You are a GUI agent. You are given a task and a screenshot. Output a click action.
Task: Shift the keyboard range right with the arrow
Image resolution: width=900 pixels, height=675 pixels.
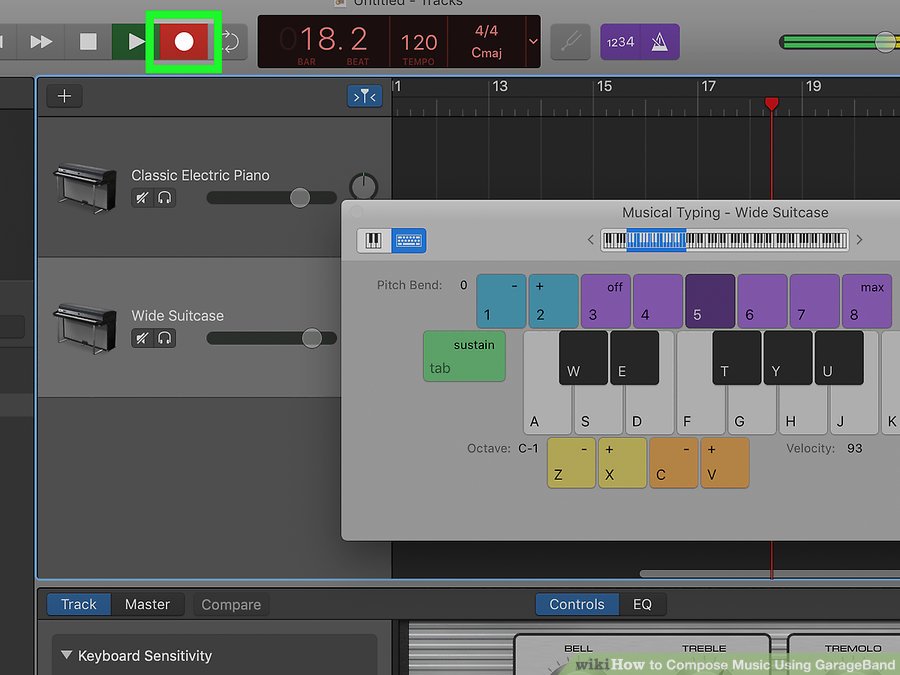pyautogui.click(x=859, y=239)
